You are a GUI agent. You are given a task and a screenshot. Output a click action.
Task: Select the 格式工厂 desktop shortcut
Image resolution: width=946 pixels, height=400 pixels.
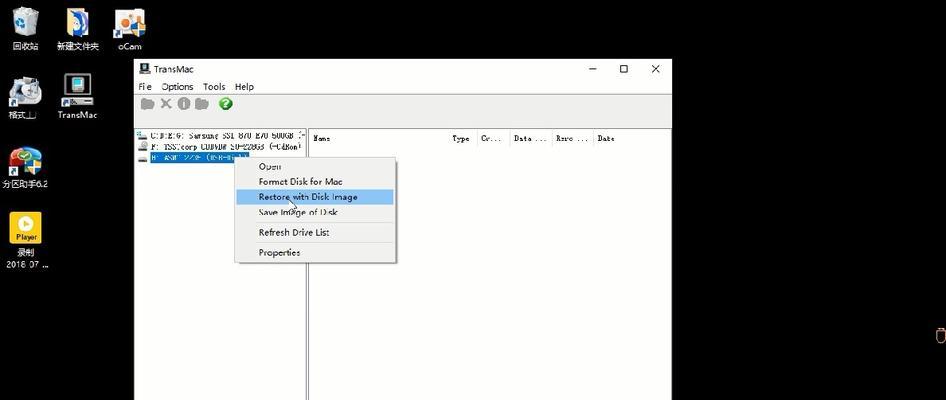(24, 98)
